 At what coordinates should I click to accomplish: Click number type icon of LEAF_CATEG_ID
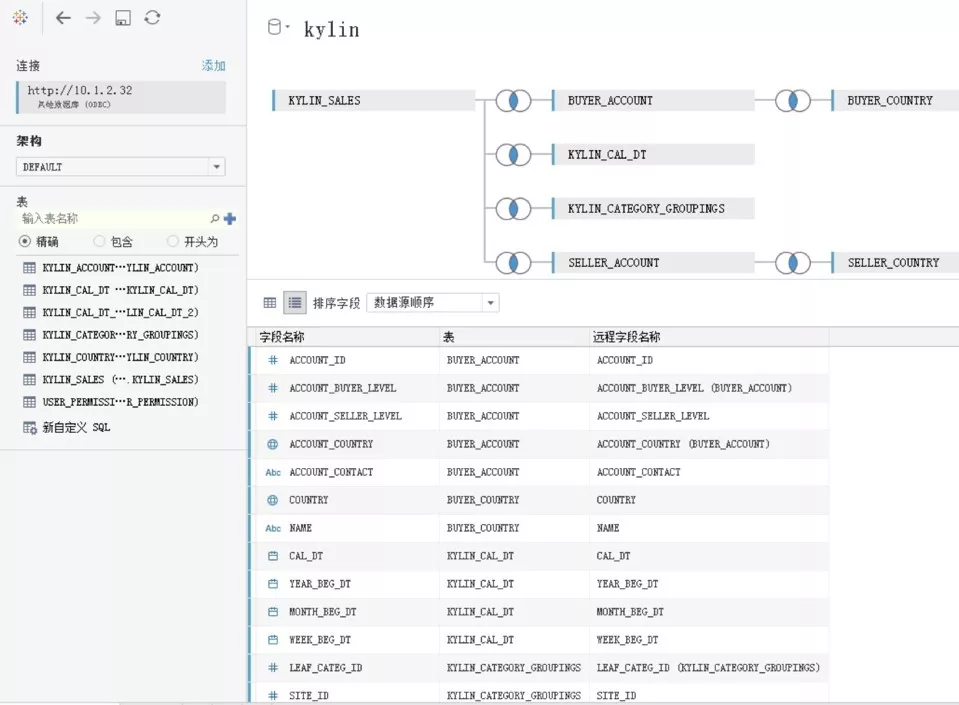[x=273, y=668]
